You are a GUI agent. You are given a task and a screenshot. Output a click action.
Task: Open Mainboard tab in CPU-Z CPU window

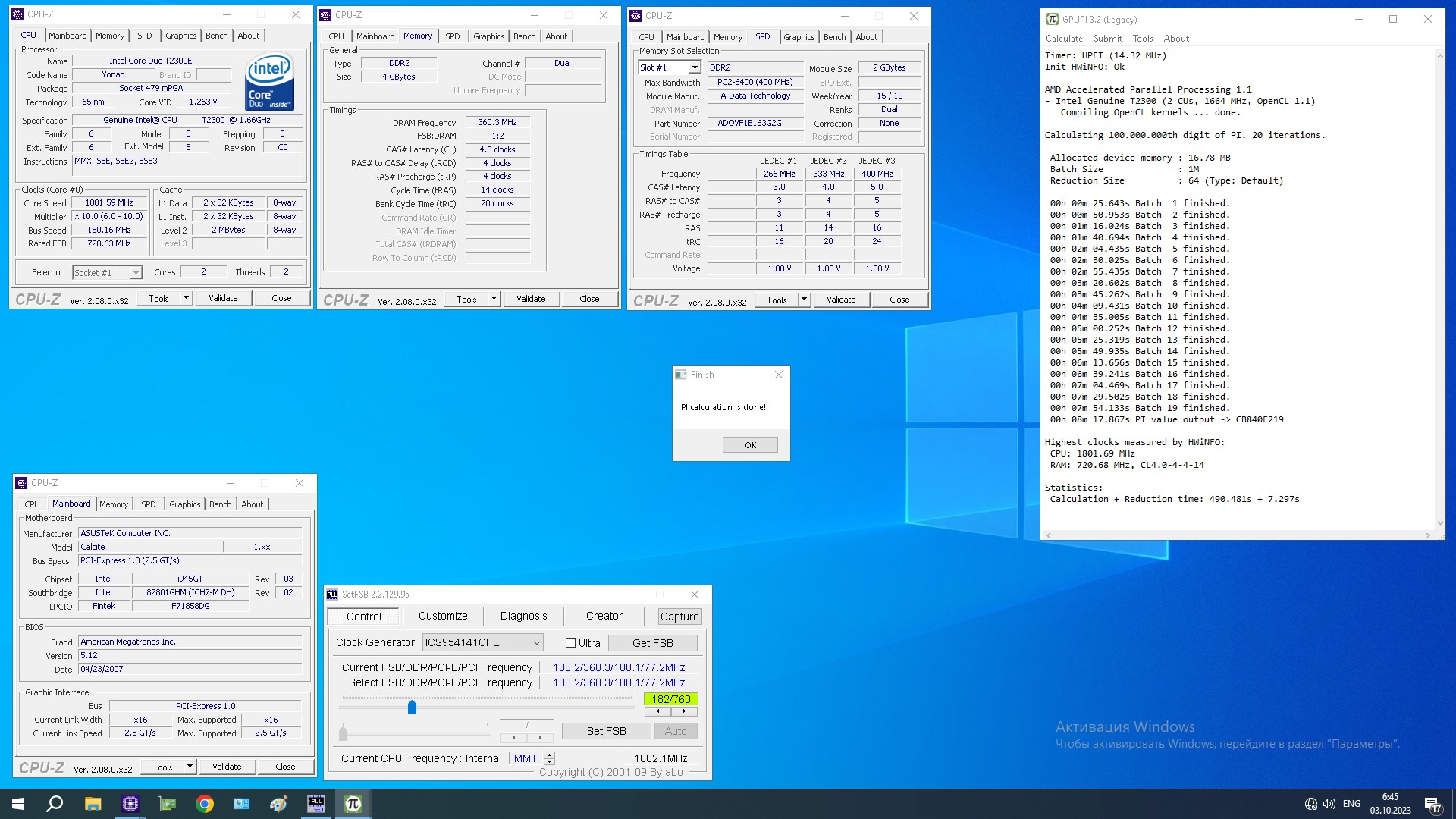click(x=67, y=36)
